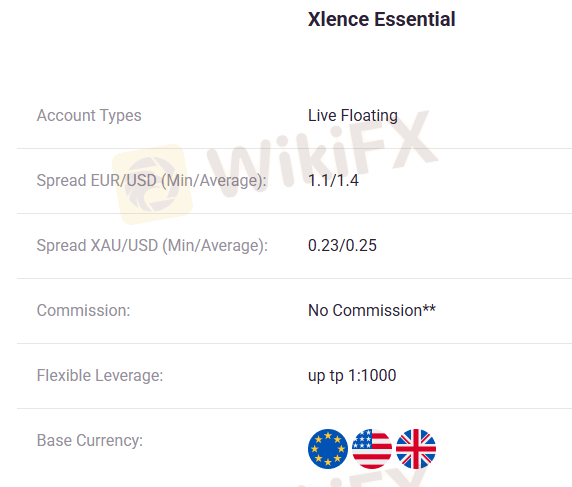572x487 pixels.
Task: Click Spread EUR/USD (Min/Average) label
Action: 152,181
